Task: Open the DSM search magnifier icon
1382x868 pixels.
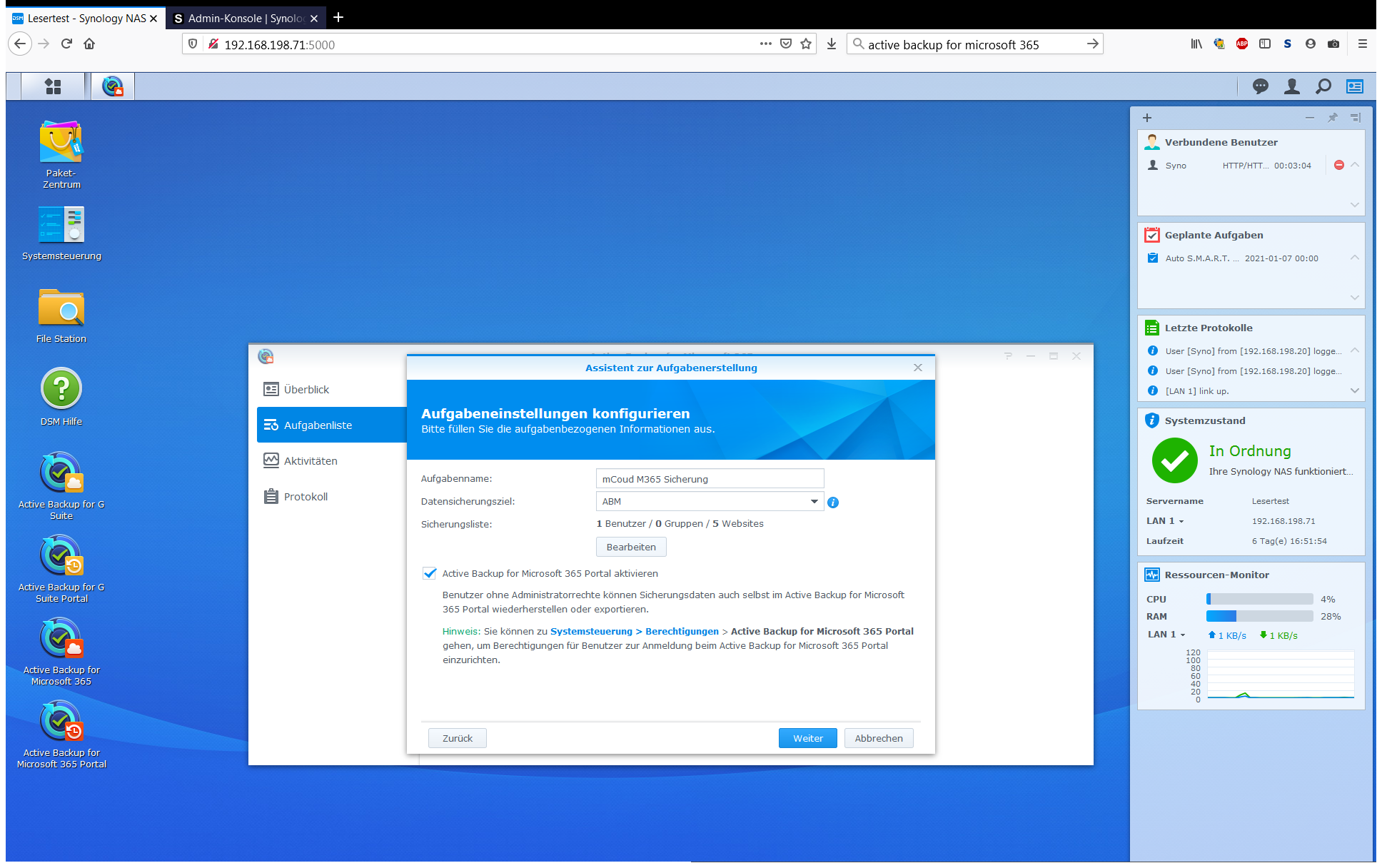Action: tap(1323, 86)
